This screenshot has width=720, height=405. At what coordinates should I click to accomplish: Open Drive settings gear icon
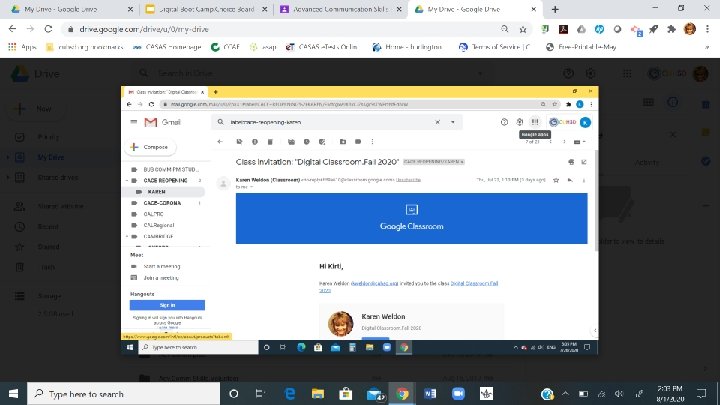(591, 73)
